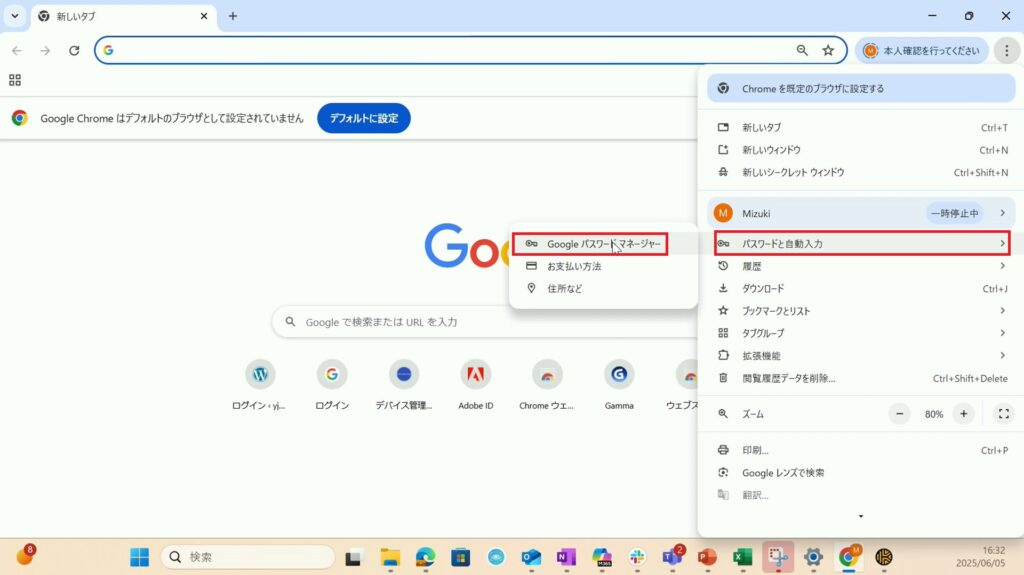Click the back navigation arrow
The height and width of the screenshot is (575, 1024).
point(16,50)
